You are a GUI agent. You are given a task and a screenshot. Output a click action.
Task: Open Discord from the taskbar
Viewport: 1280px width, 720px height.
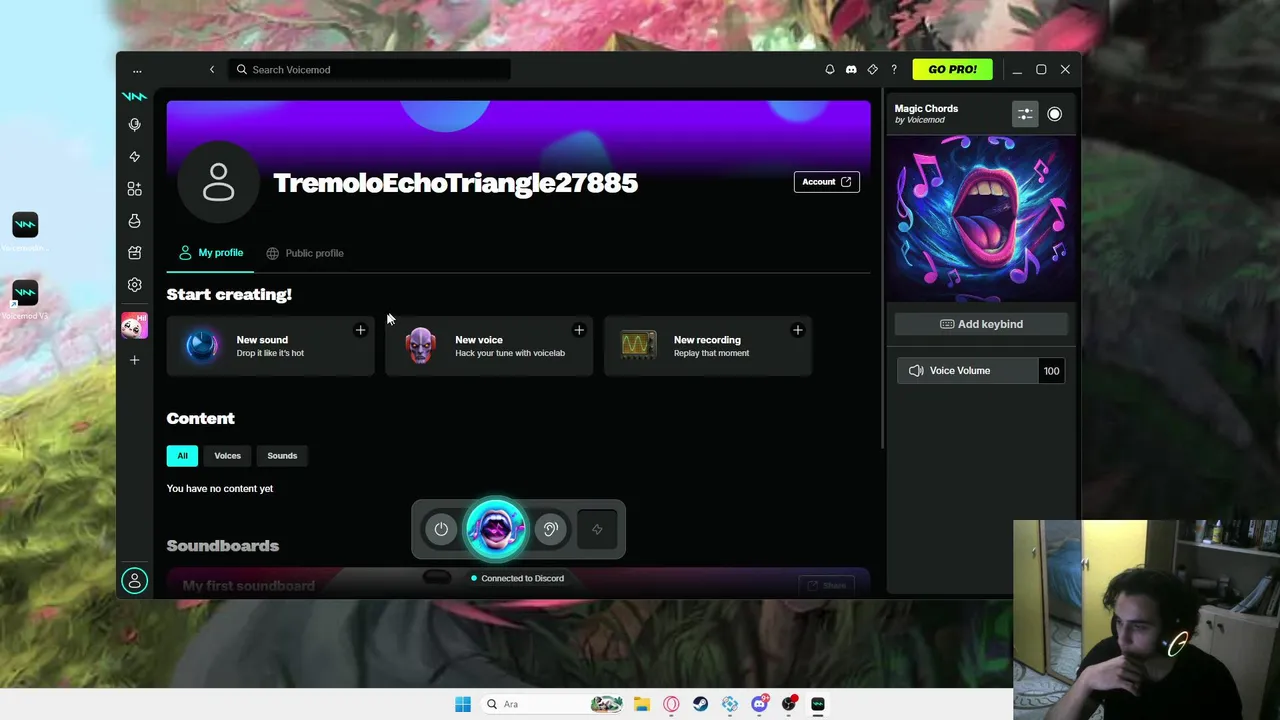pyautogui.click(x=760, y=704)
